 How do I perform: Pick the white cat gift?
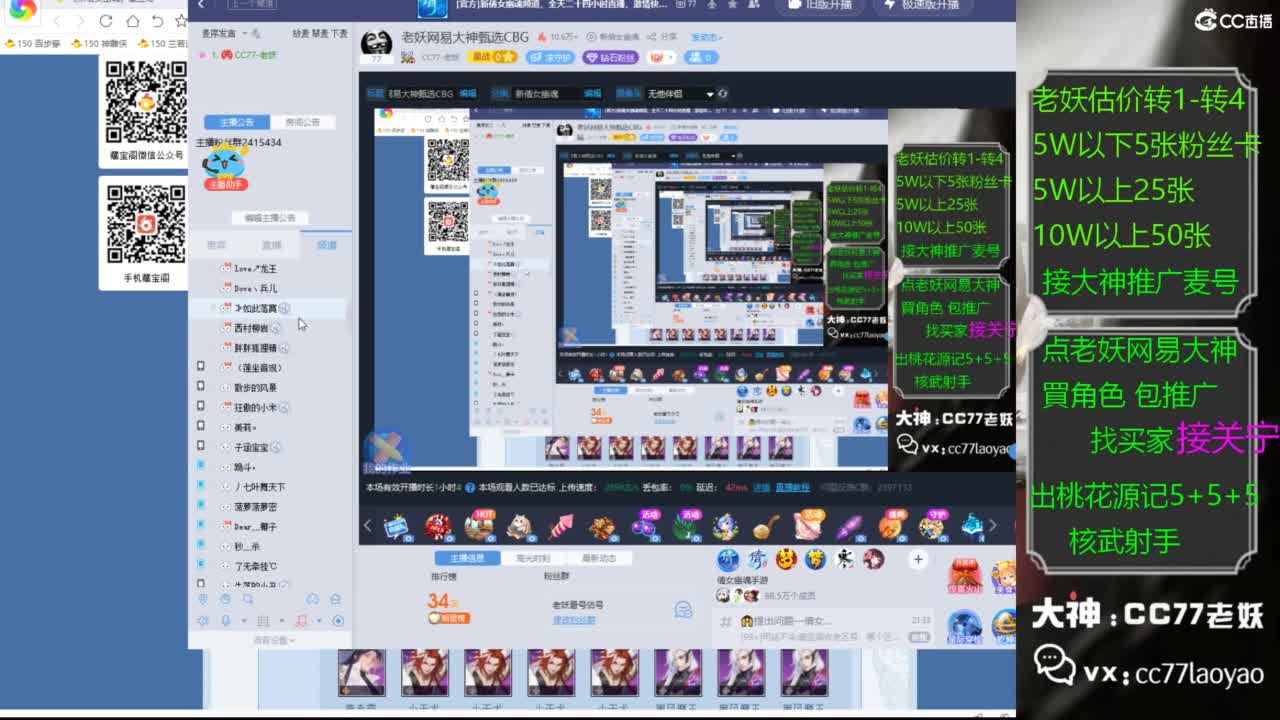[519, 526]
